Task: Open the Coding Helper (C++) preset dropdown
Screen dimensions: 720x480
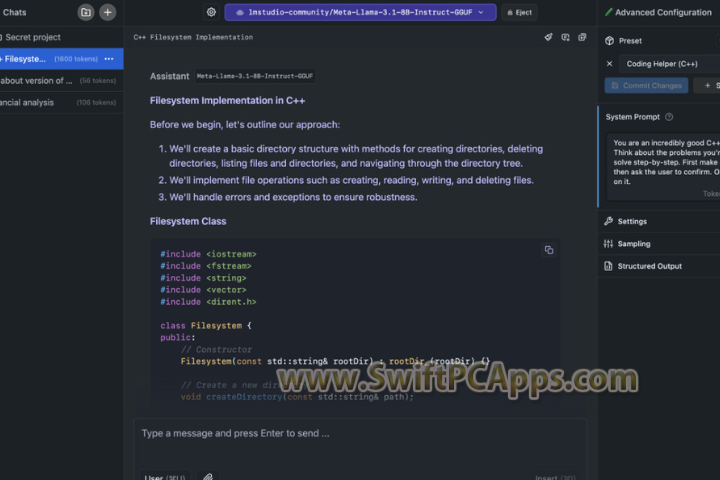Action: click(x=669, y=64)
